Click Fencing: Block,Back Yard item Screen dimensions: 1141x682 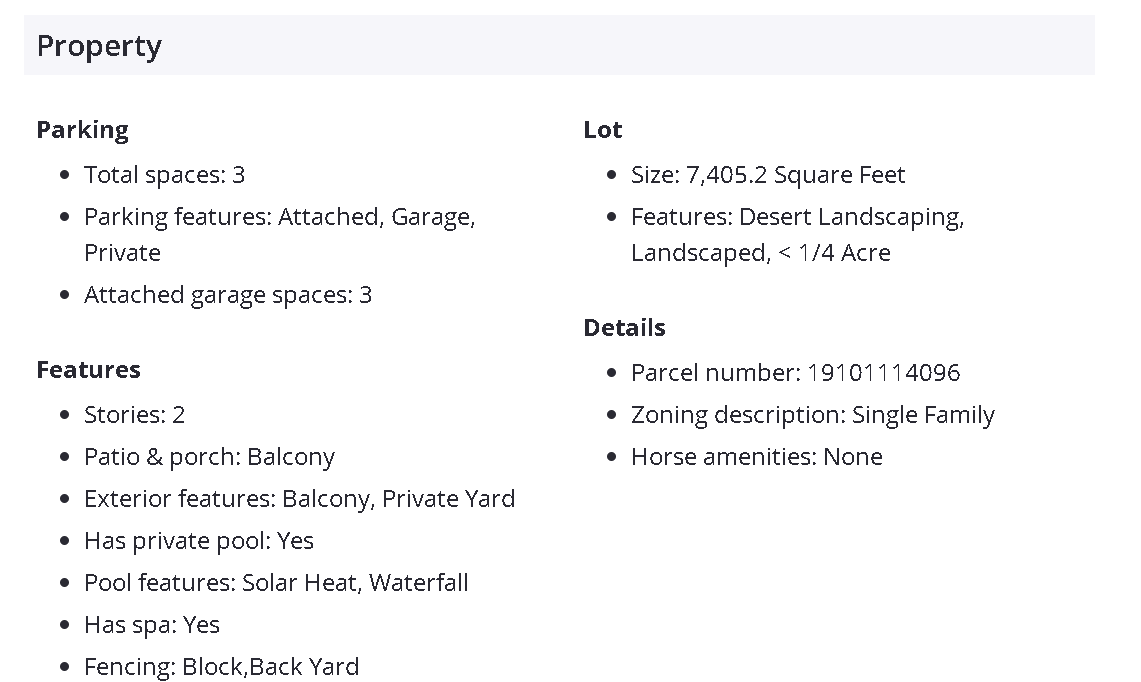pos(221,667)
